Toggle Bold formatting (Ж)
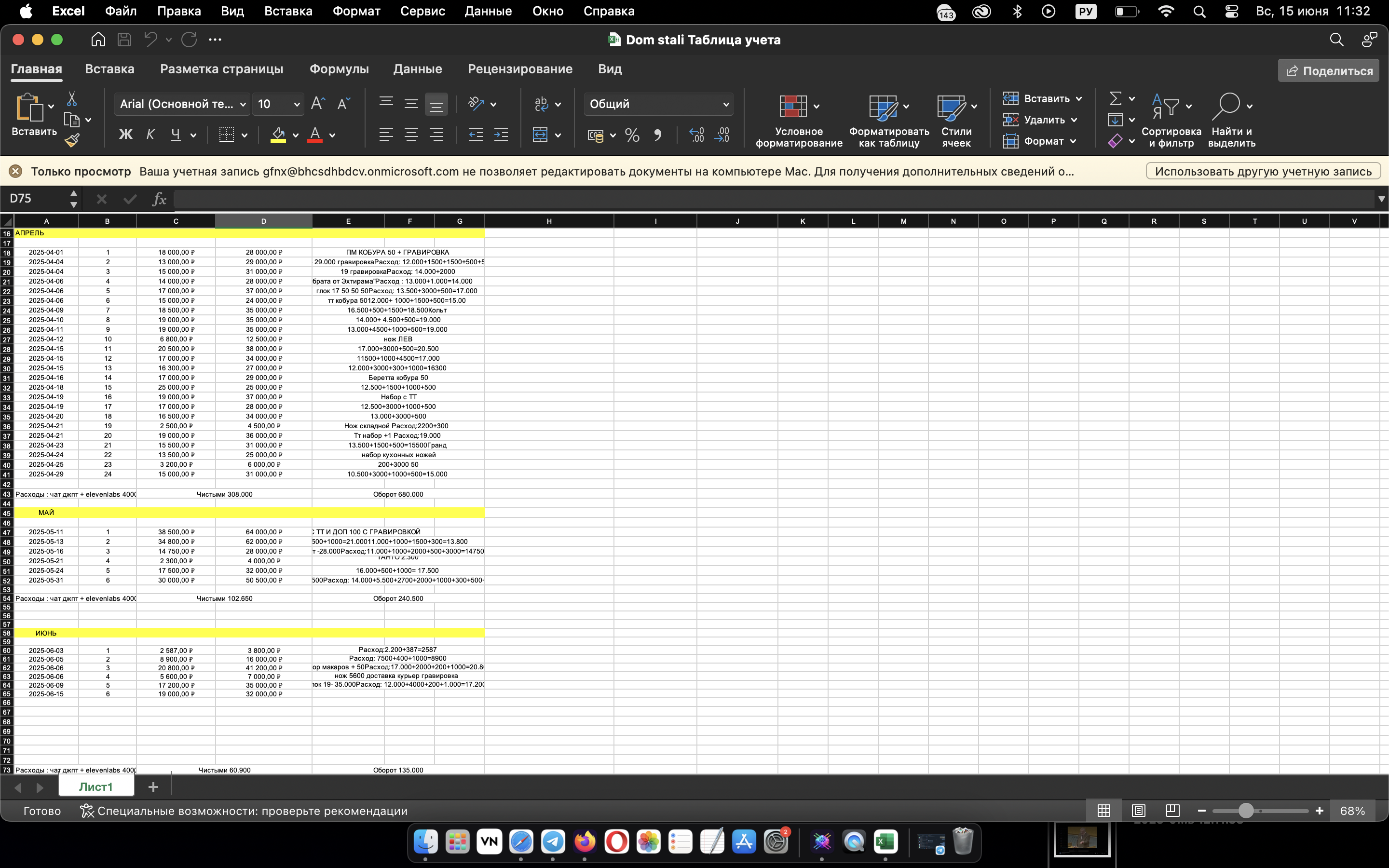This screenshot has height=868, width=1389. pyautogui.click(x=125, y=135)
